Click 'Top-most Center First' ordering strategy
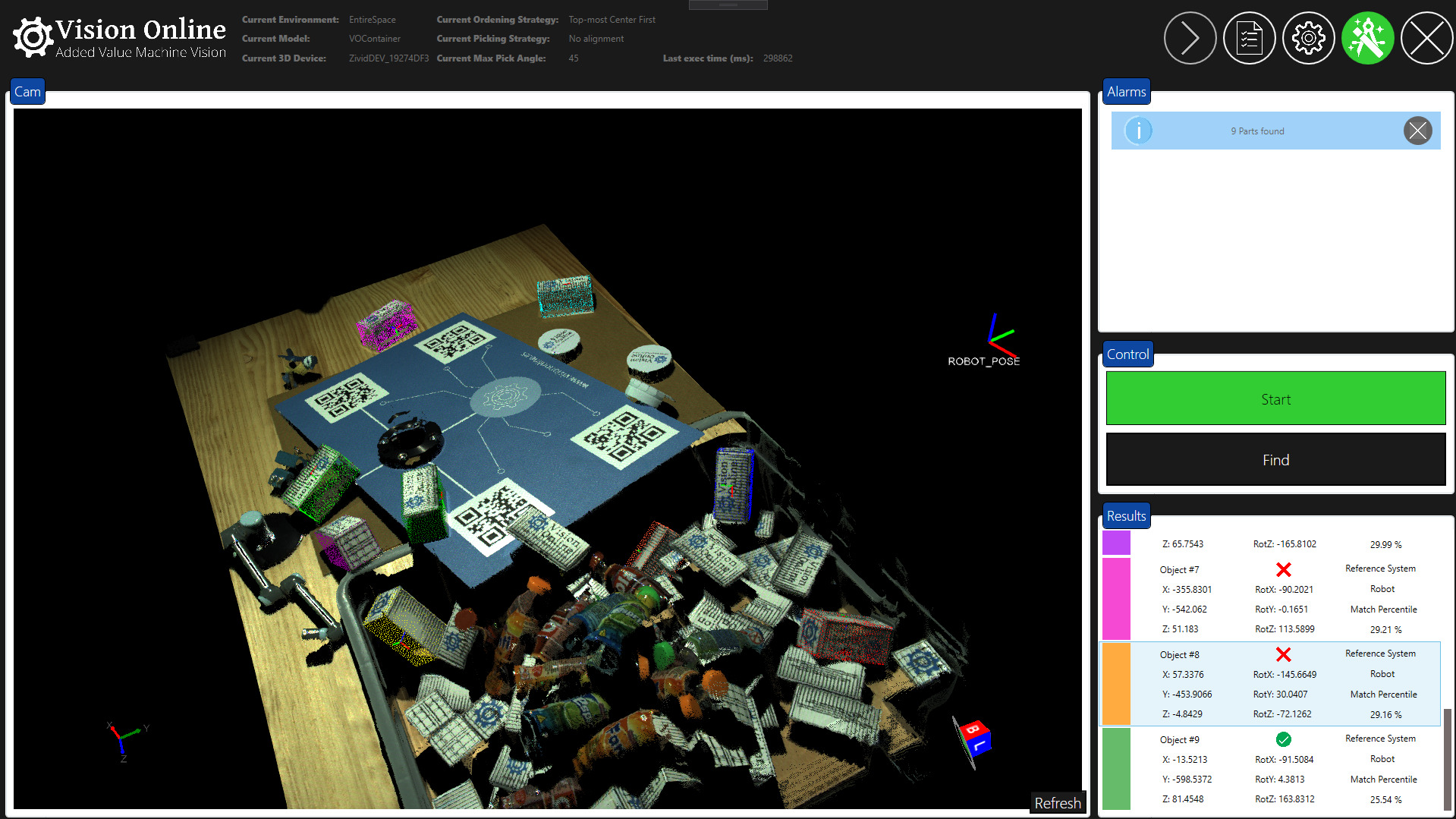The image size is (1456, 819). (612, 20)
